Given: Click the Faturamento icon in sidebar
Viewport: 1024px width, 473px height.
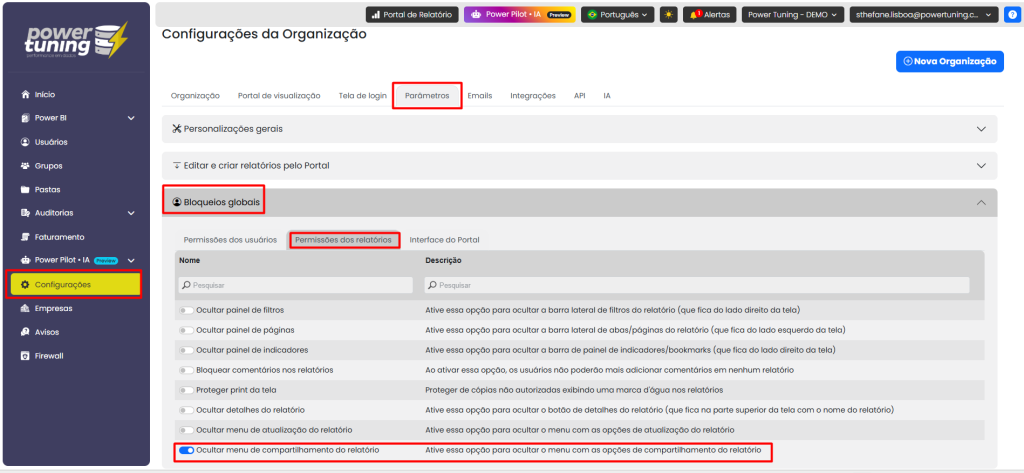Looking at the screenshot, I should pos(25,237).
